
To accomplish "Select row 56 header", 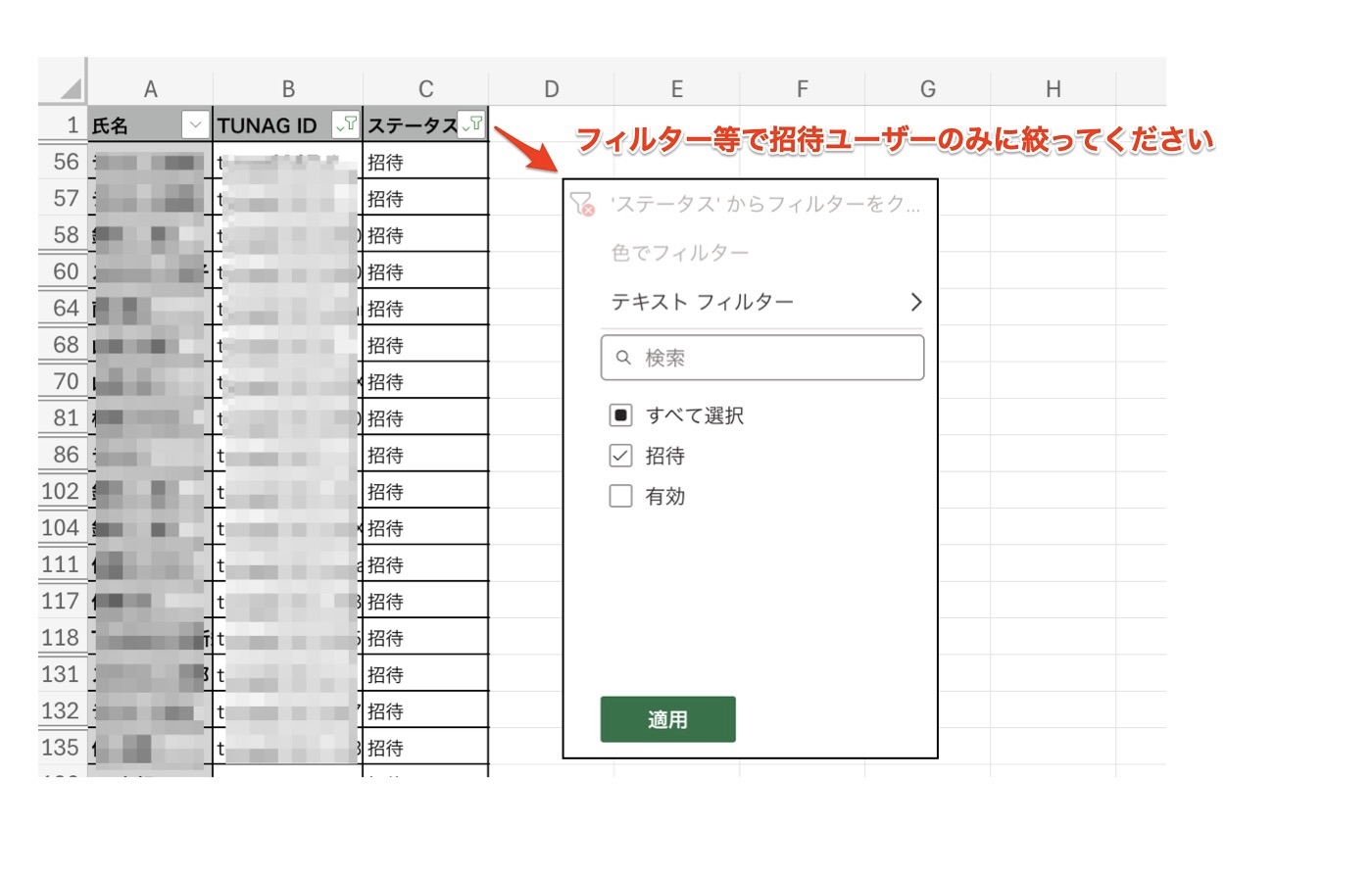I will coord(63,162).
